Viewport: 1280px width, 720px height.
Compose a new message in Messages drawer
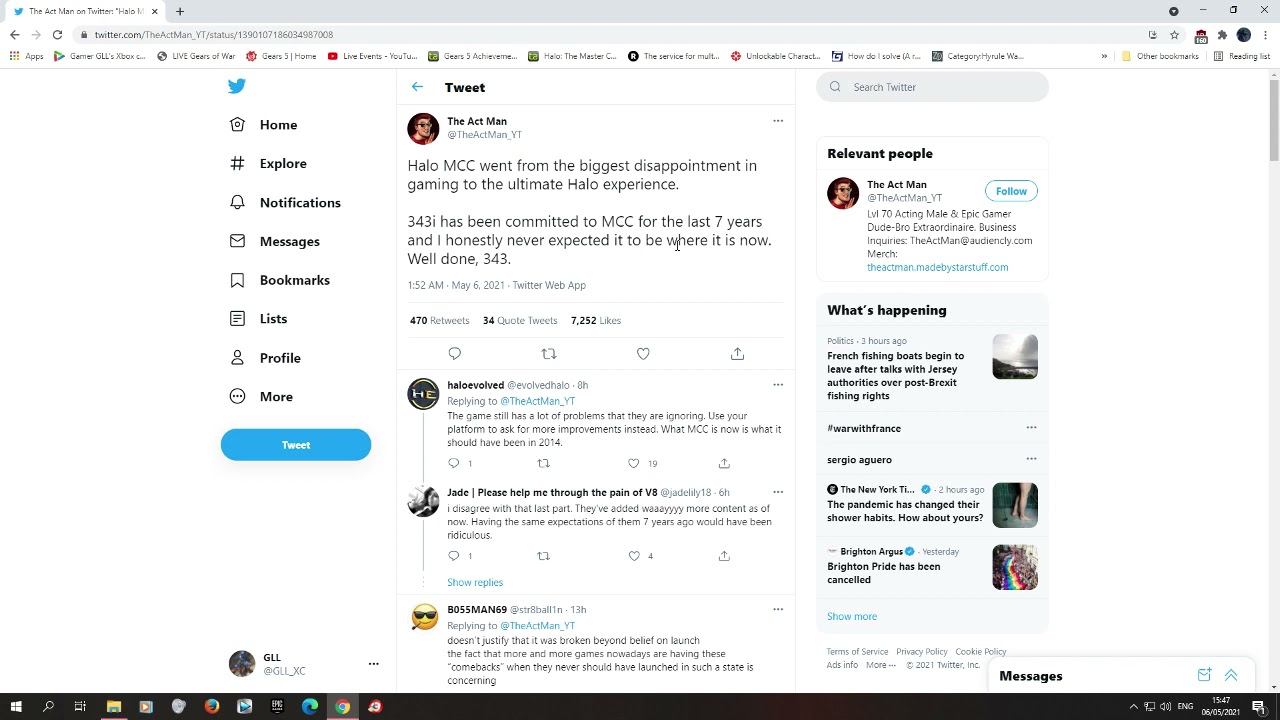(1204, 676)
